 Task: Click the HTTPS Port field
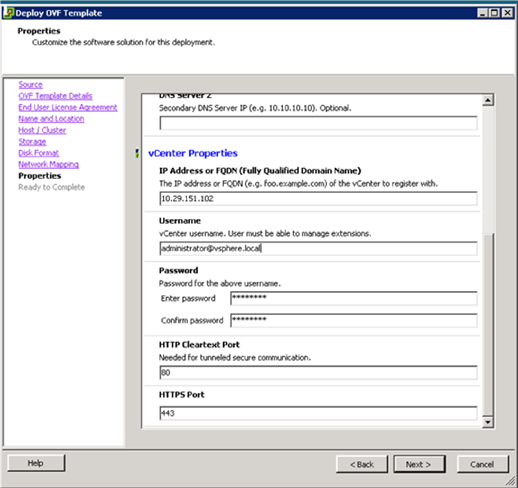tap(318, 413)
